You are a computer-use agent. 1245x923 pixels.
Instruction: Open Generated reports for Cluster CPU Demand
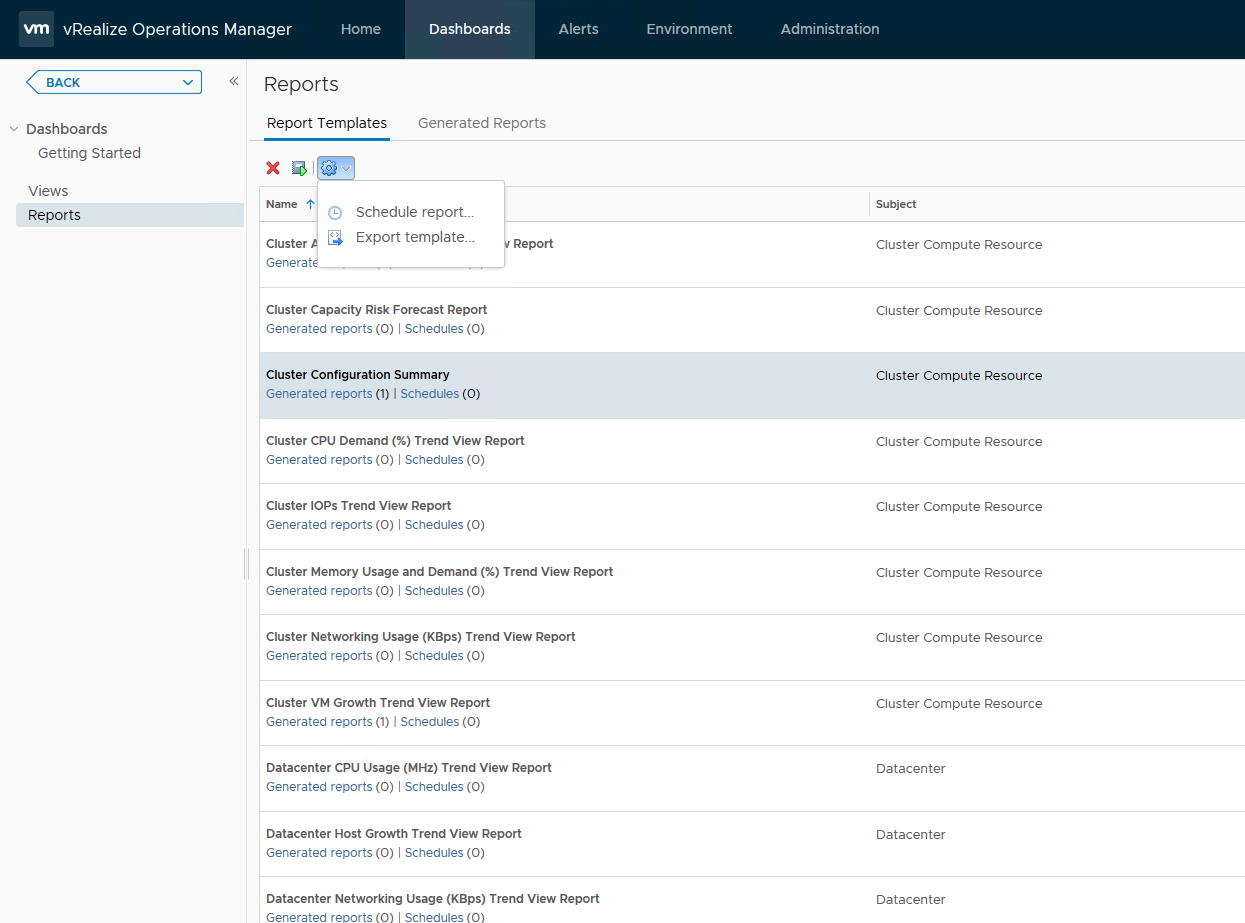(319, 460)
